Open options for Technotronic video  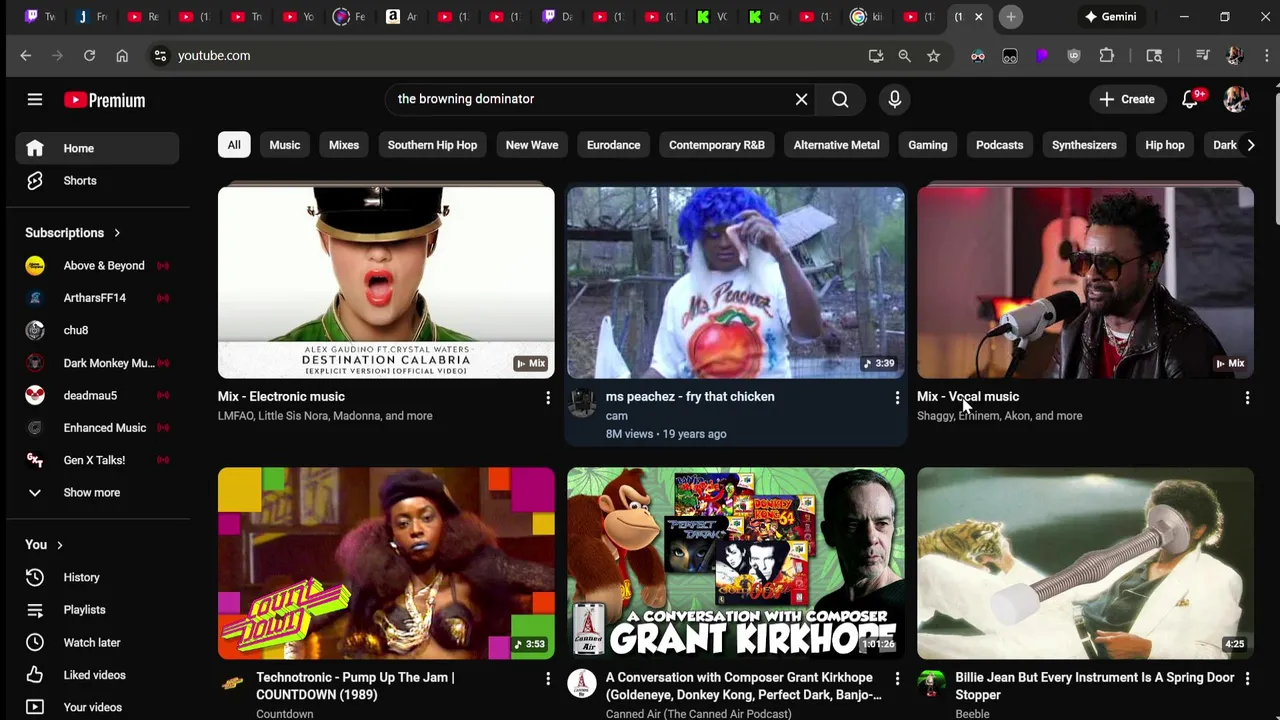point(547,679)
